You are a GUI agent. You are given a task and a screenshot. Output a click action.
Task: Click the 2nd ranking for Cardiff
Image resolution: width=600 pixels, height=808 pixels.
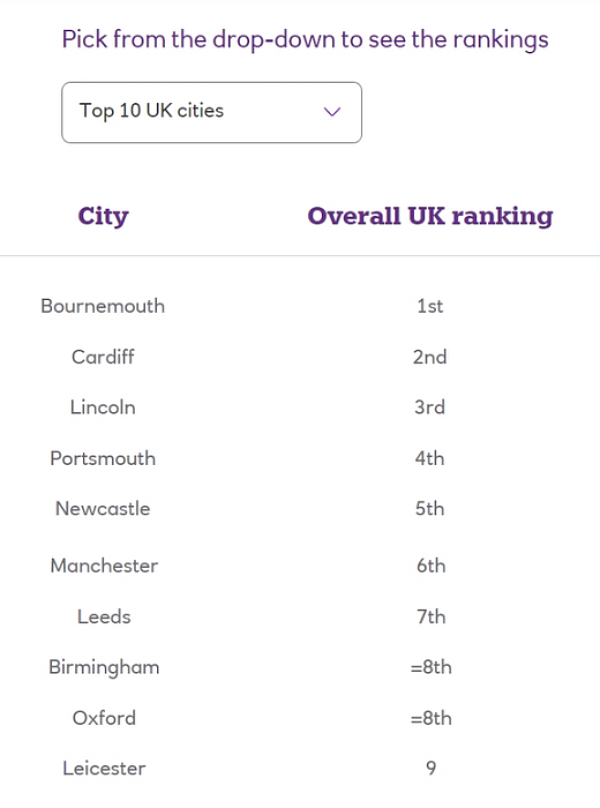430,357
